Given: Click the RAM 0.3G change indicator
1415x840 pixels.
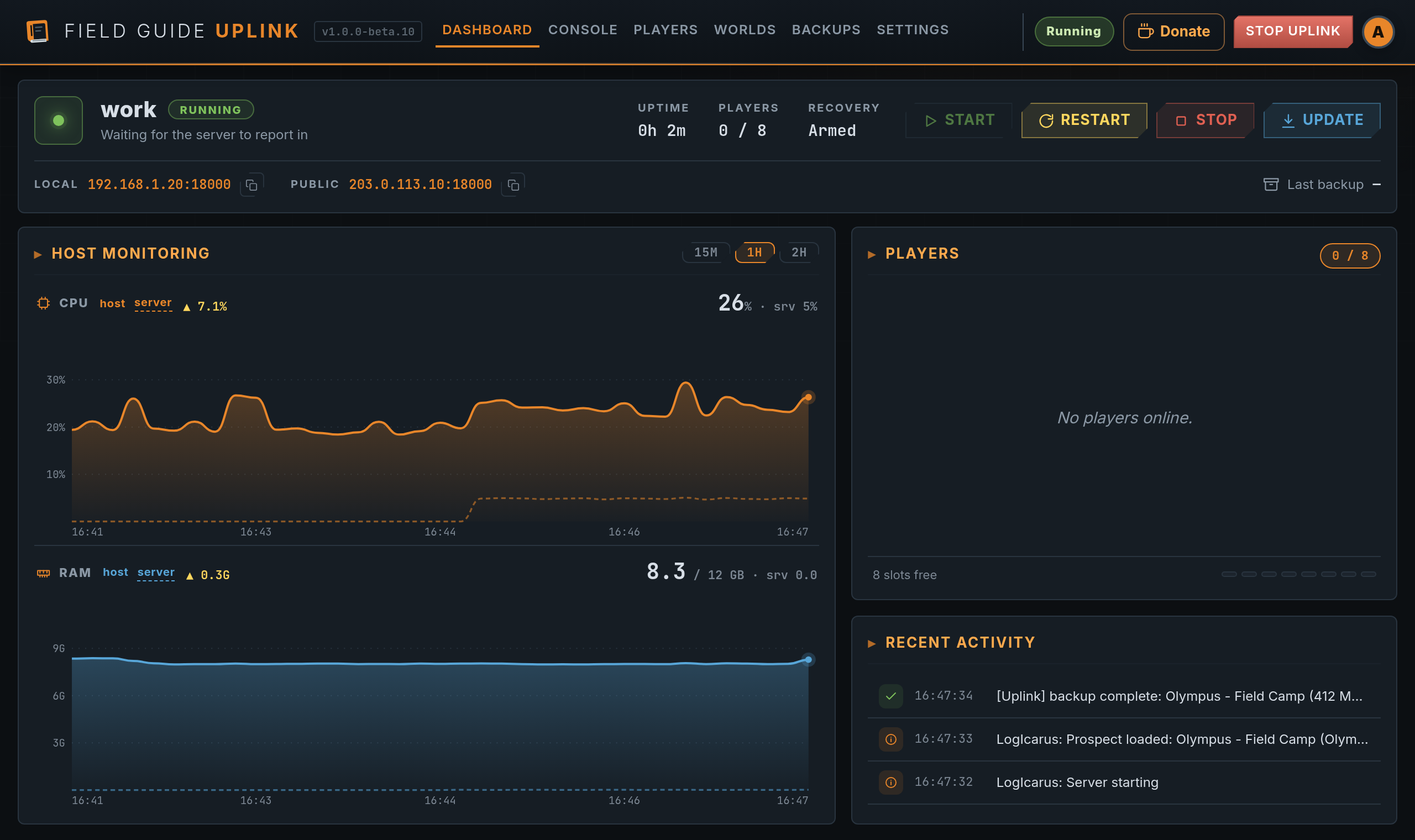Looking at the screenshot, I should click(x=208, y=576).
